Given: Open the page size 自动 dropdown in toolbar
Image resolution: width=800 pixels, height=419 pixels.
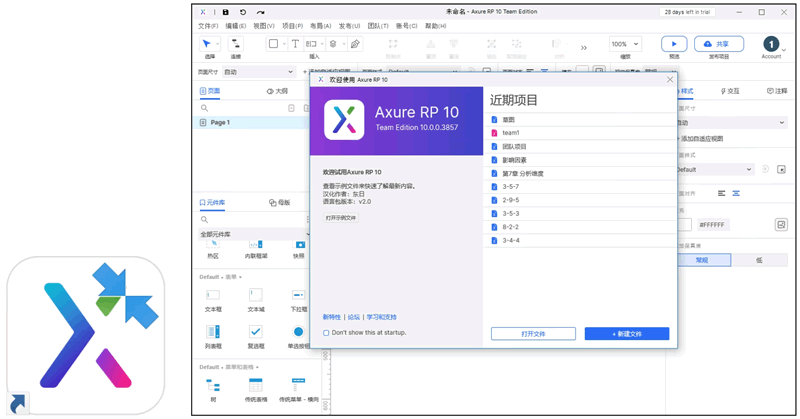Looking at the screenshot, I should (260, 72).
